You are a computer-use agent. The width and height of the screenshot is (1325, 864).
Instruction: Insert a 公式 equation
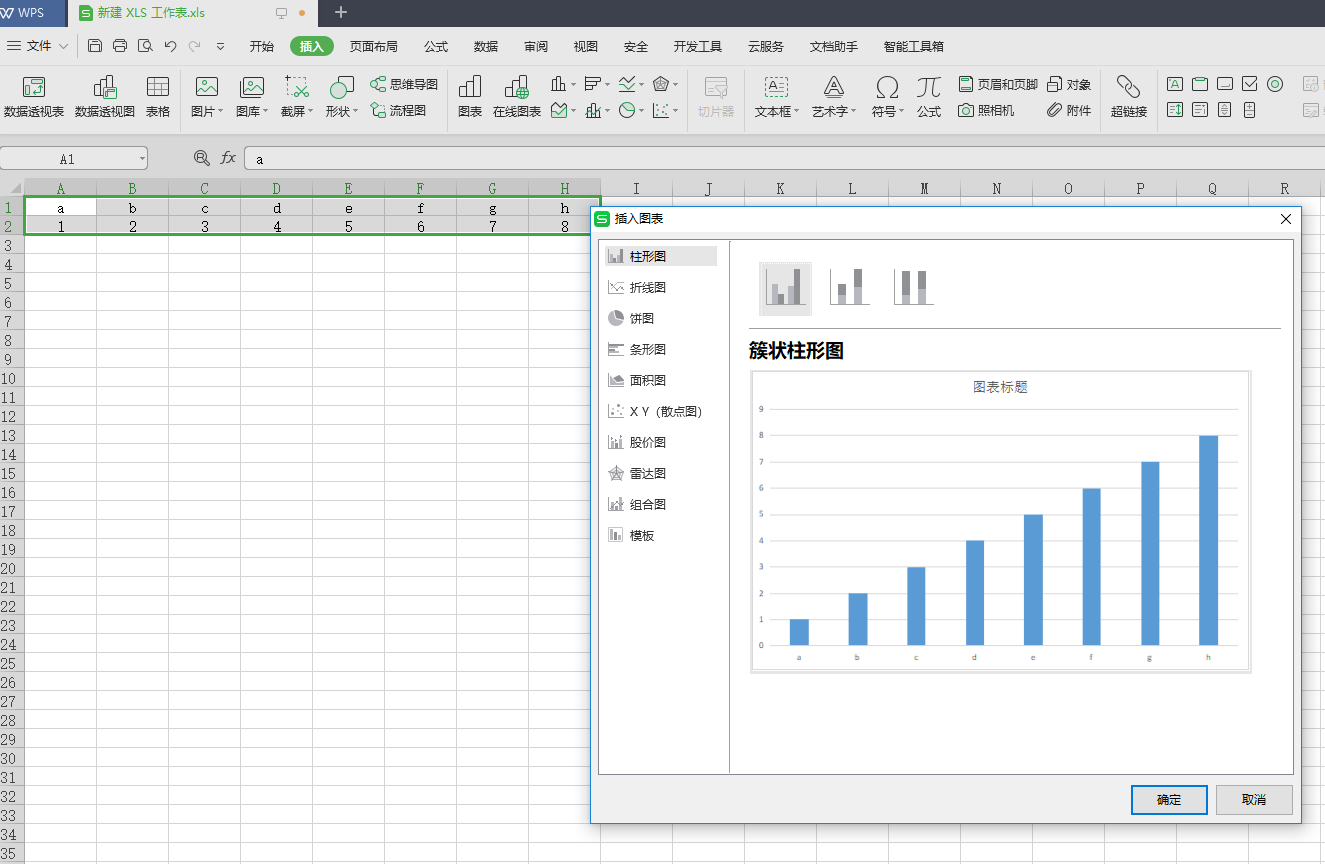click(x=929, y=97)
